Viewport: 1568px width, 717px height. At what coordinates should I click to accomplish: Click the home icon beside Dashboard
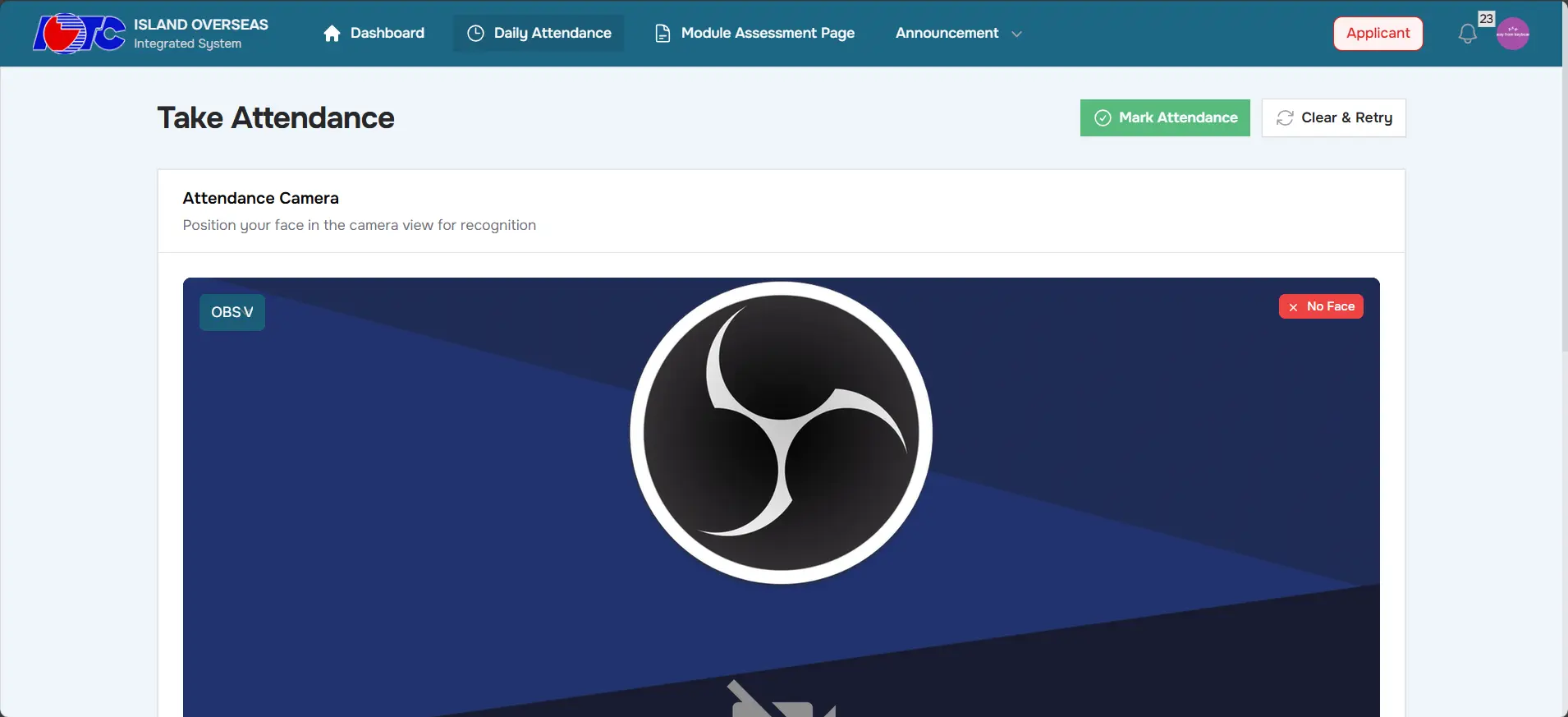[332, 34]
